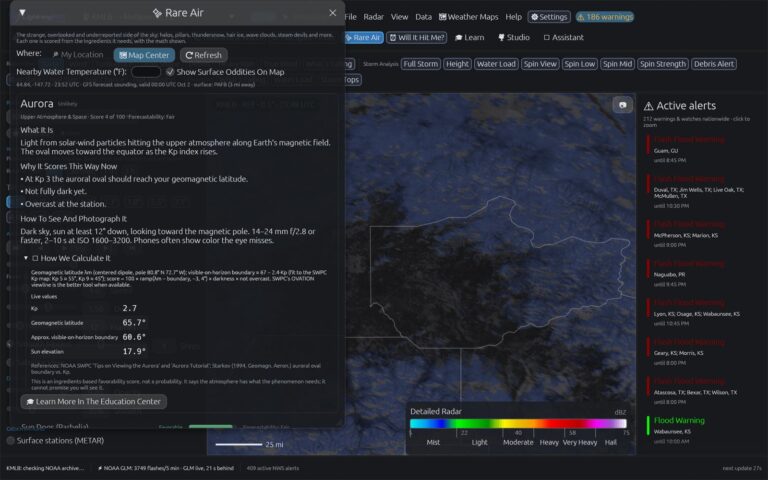Select My Location for Where
The width and height of the screenshot is (768, 480).
[78, 55]
